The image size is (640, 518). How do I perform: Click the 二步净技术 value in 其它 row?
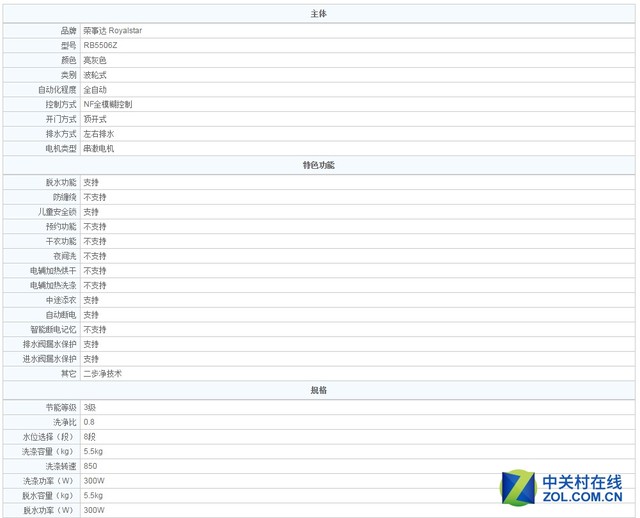[102, 373]
